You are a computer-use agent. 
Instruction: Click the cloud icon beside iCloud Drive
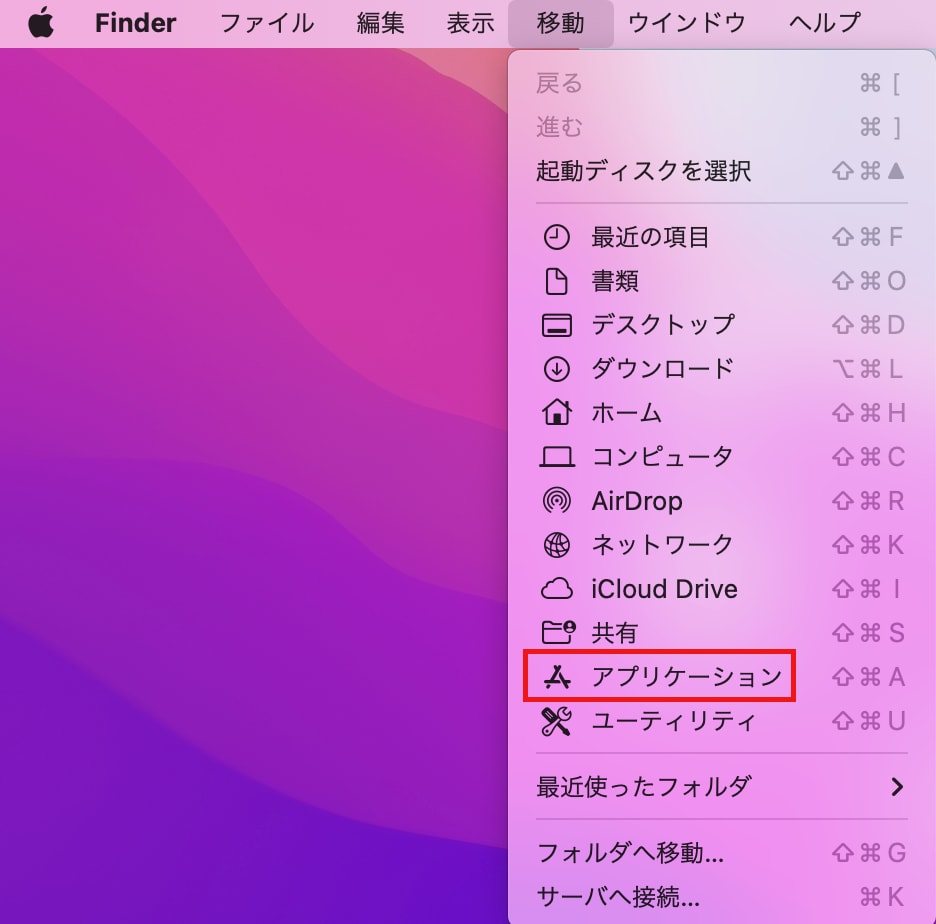[x=556, y=589]
